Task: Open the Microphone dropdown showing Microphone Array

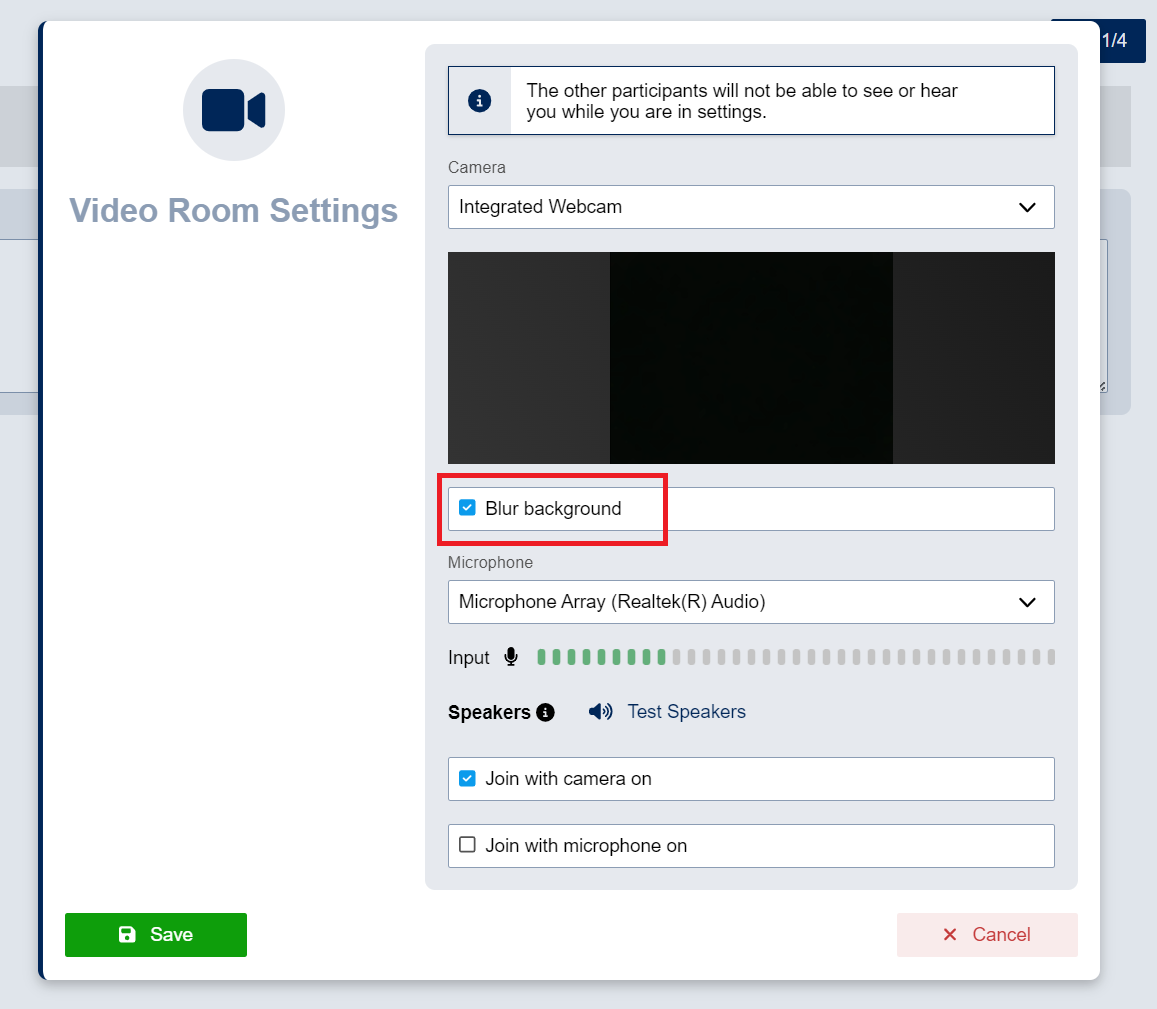Action: coord(751,602)
